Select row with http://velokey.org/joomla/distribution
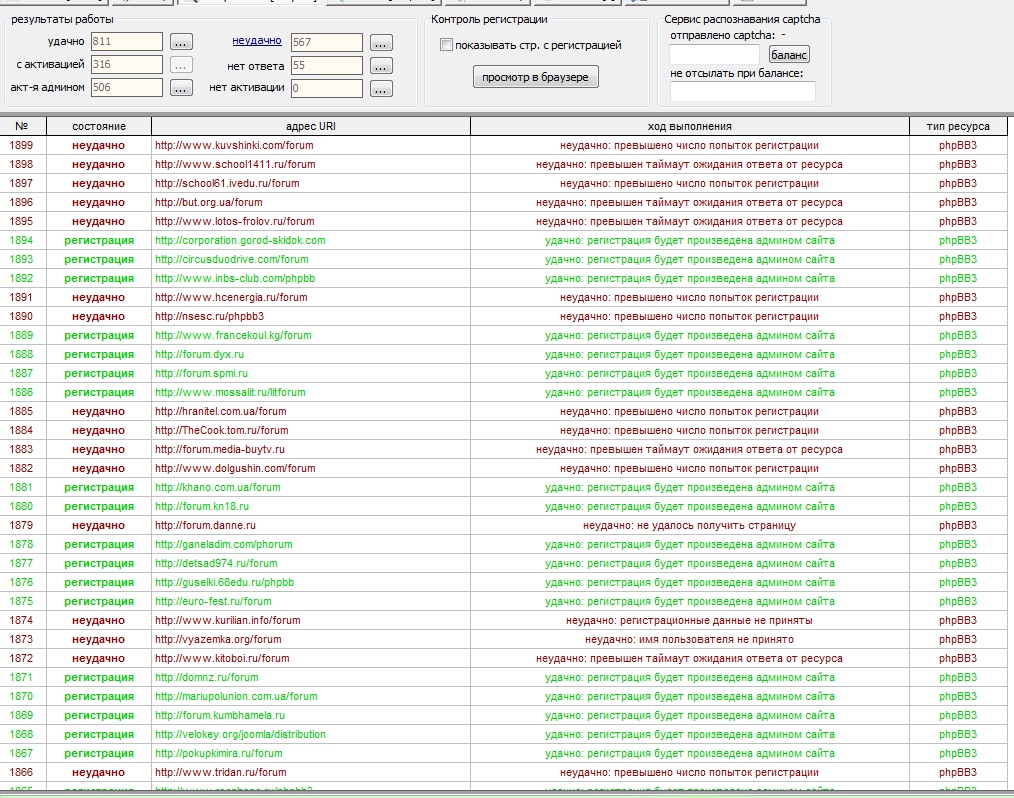Viewport: 1014px width, 798px height. coord(504,735)
